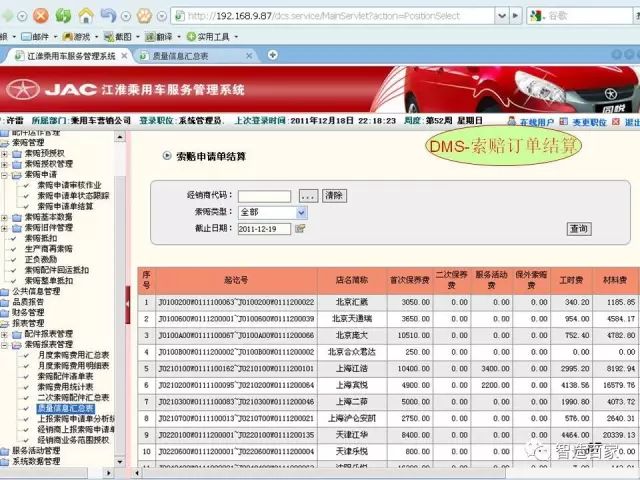Screen dimensions: 640x480
Task: Click the 清除 clear button
Action: point(334,195)
